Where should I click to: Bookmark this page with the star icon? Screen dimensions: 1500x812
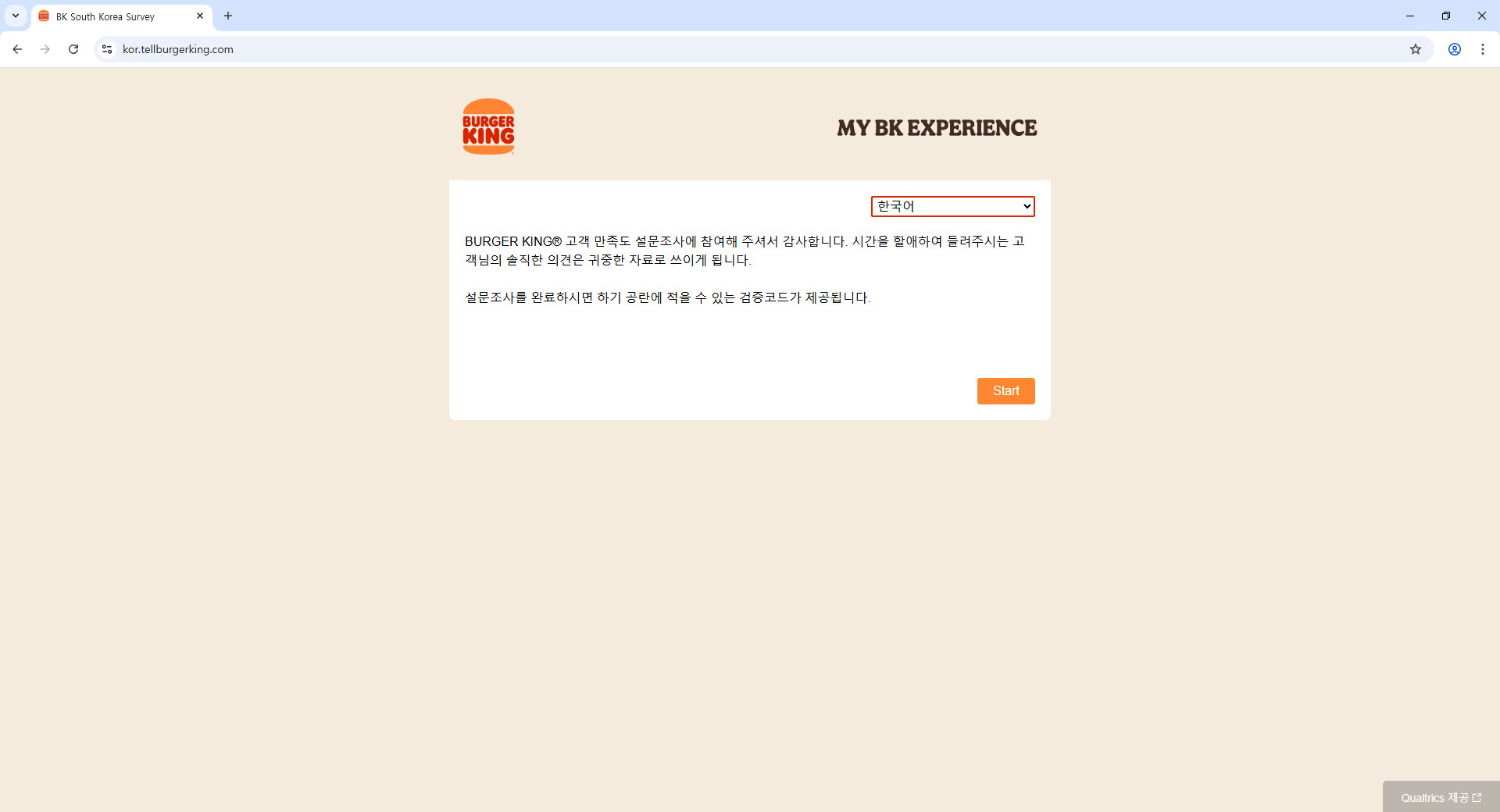pyautogui.click(x=1415, y=49)
